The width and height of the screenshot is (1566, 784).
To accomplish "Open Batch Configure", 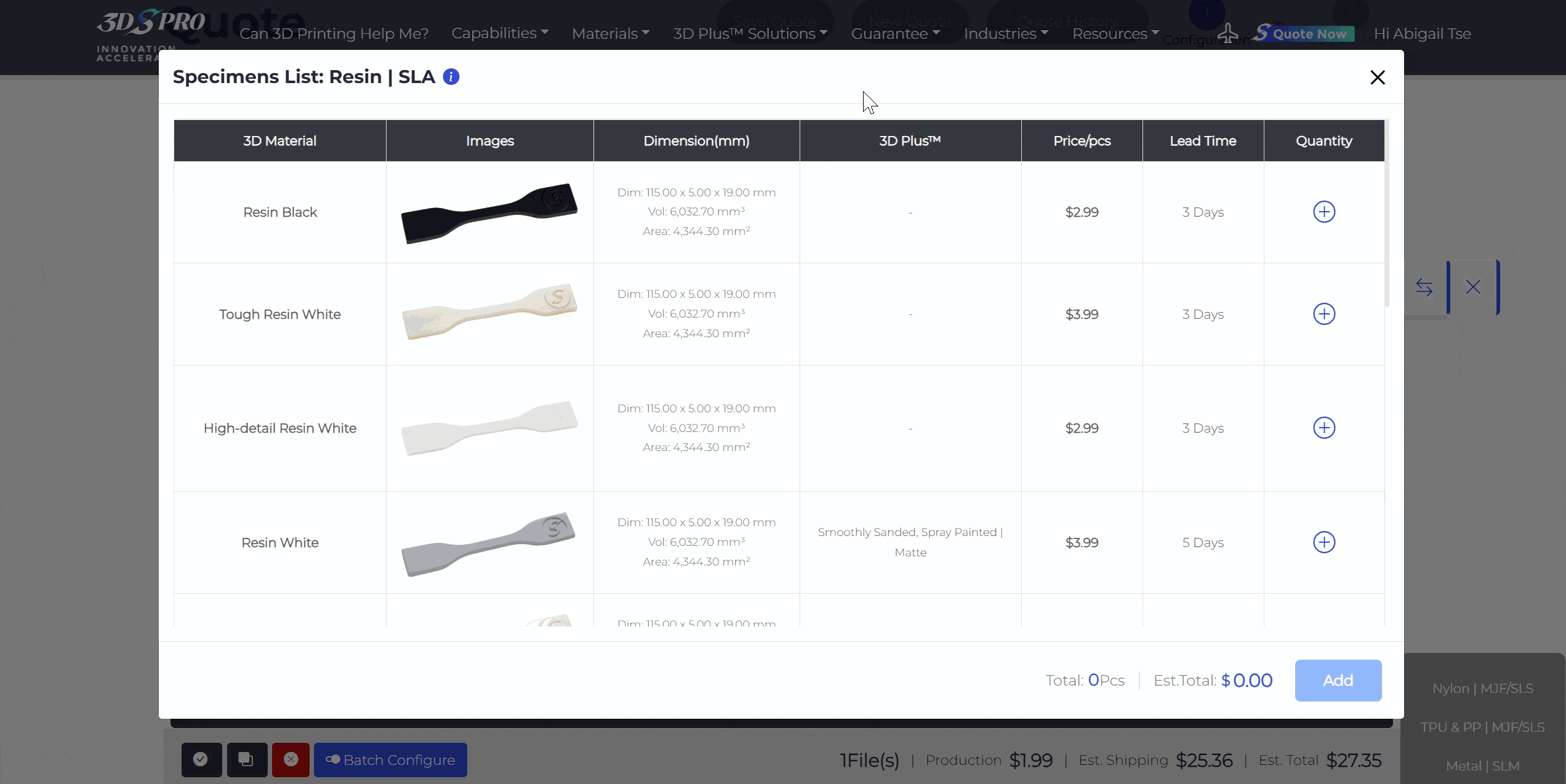I will click(390, 760).
